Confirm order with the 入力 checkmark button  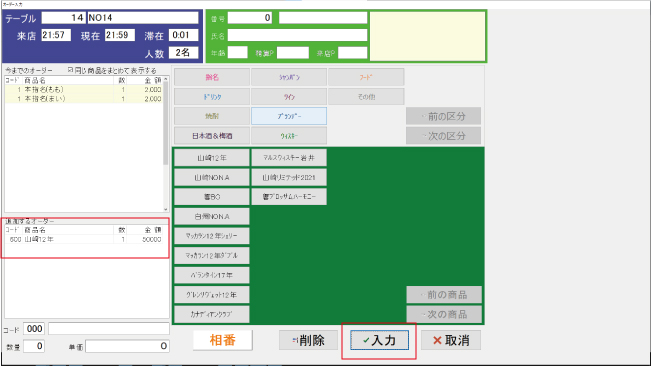click(x=379, y=340)
